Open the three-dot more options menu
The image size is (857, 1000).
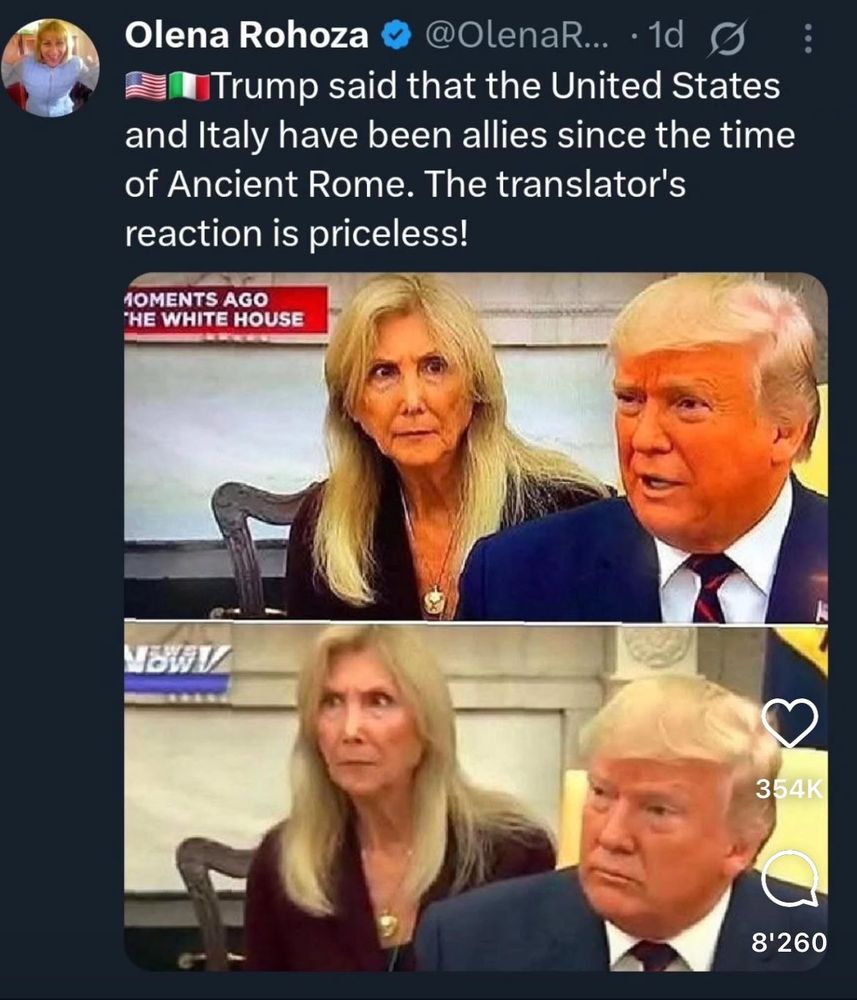click(808, 38)
